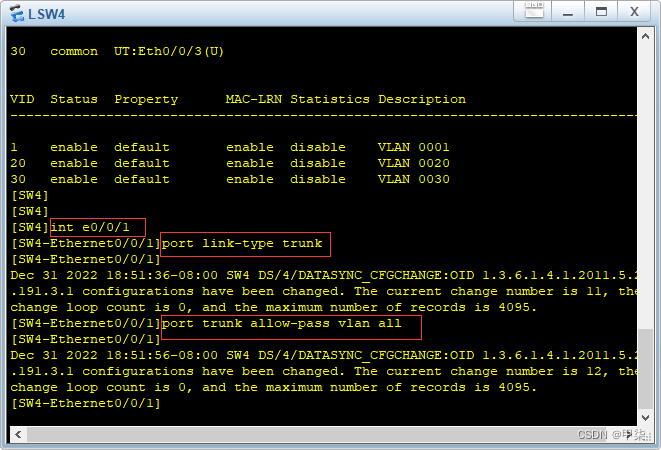Click the 'MAC-LRN' column header
The width and height of the screenshot is (661, 450).
pyautogui.click(x=254, y=99)
